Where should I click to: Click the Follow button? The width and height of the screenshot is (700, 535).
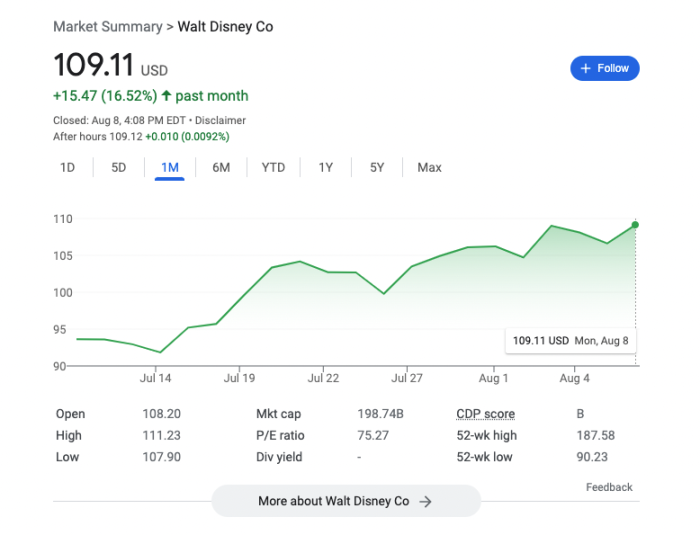[604, 68]
